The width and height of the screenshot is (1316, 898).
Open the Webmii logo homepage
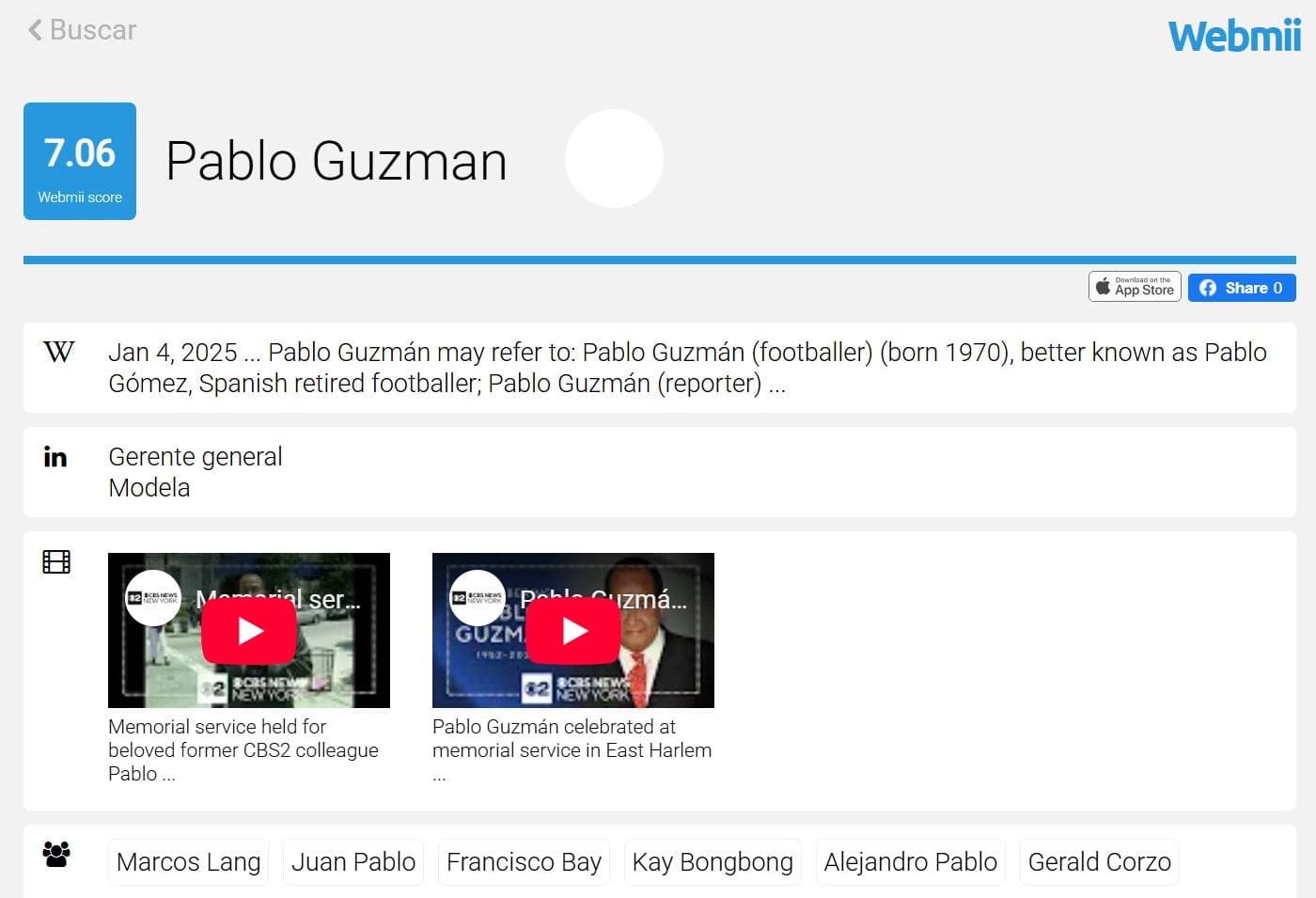(1234, 37)
